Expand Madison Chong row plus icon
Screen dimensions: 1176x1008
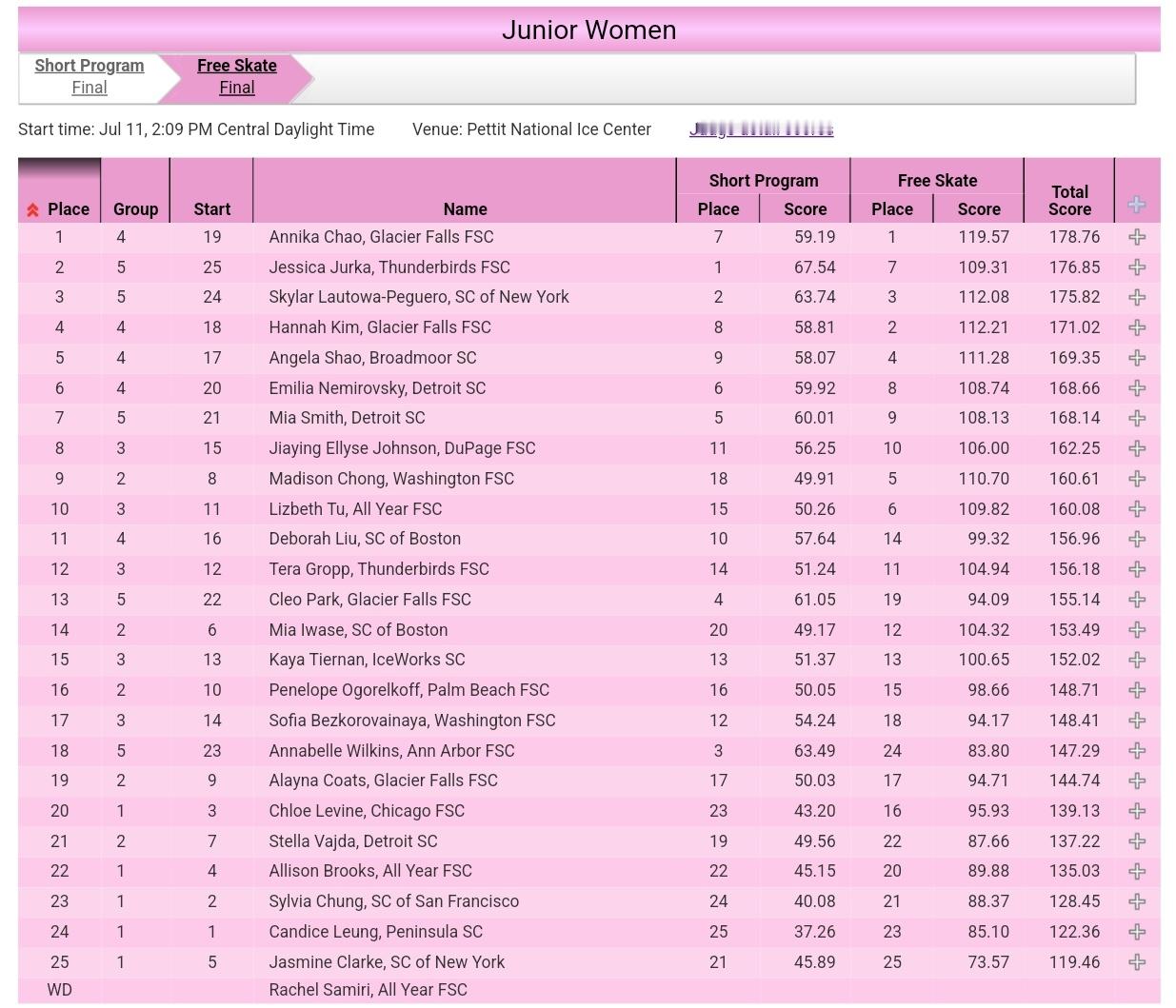[x=1137, y=479]
